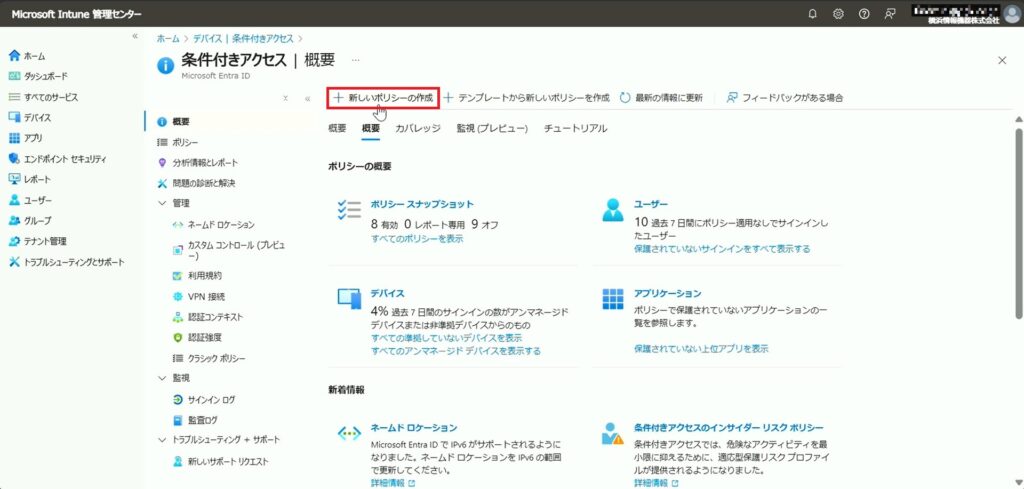Collapse the 管理 section

(x=163, y=203)
